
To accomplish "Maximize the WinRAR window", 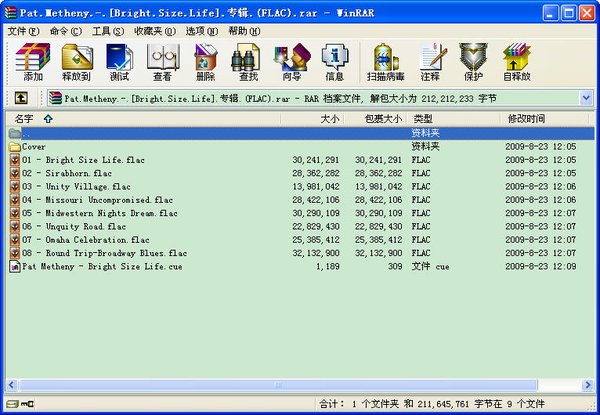I will tap(569, 13).
